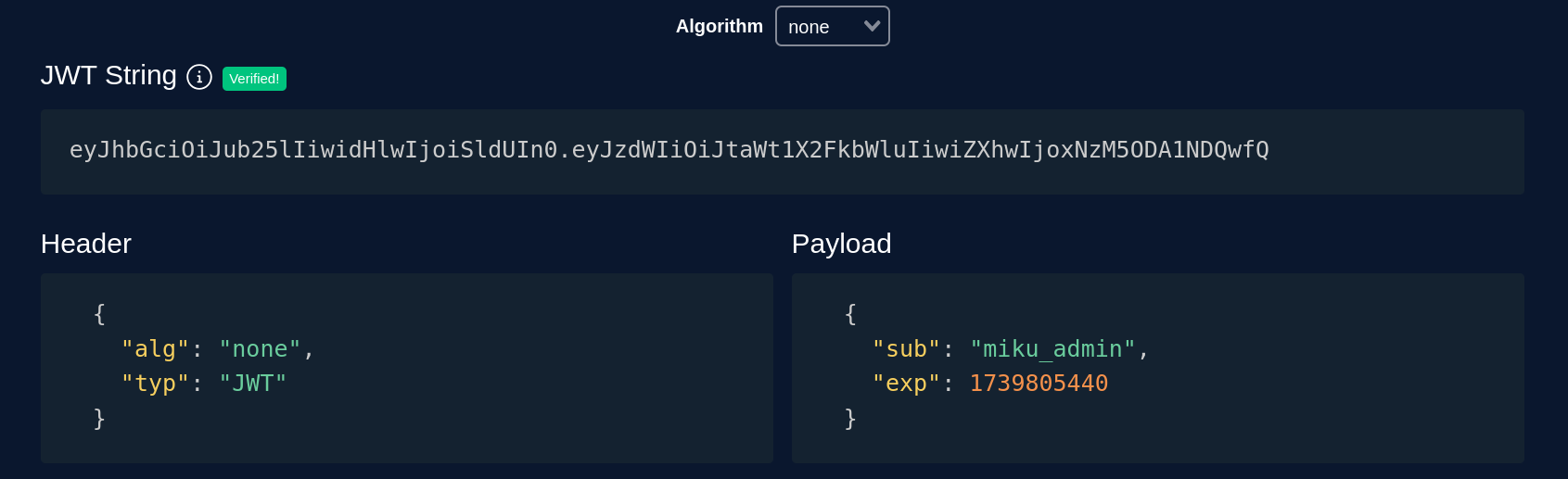This screenshot has height=479, width=1568.
Task: Click the opening brace in Header editor
Action: [x=99, y=314]
